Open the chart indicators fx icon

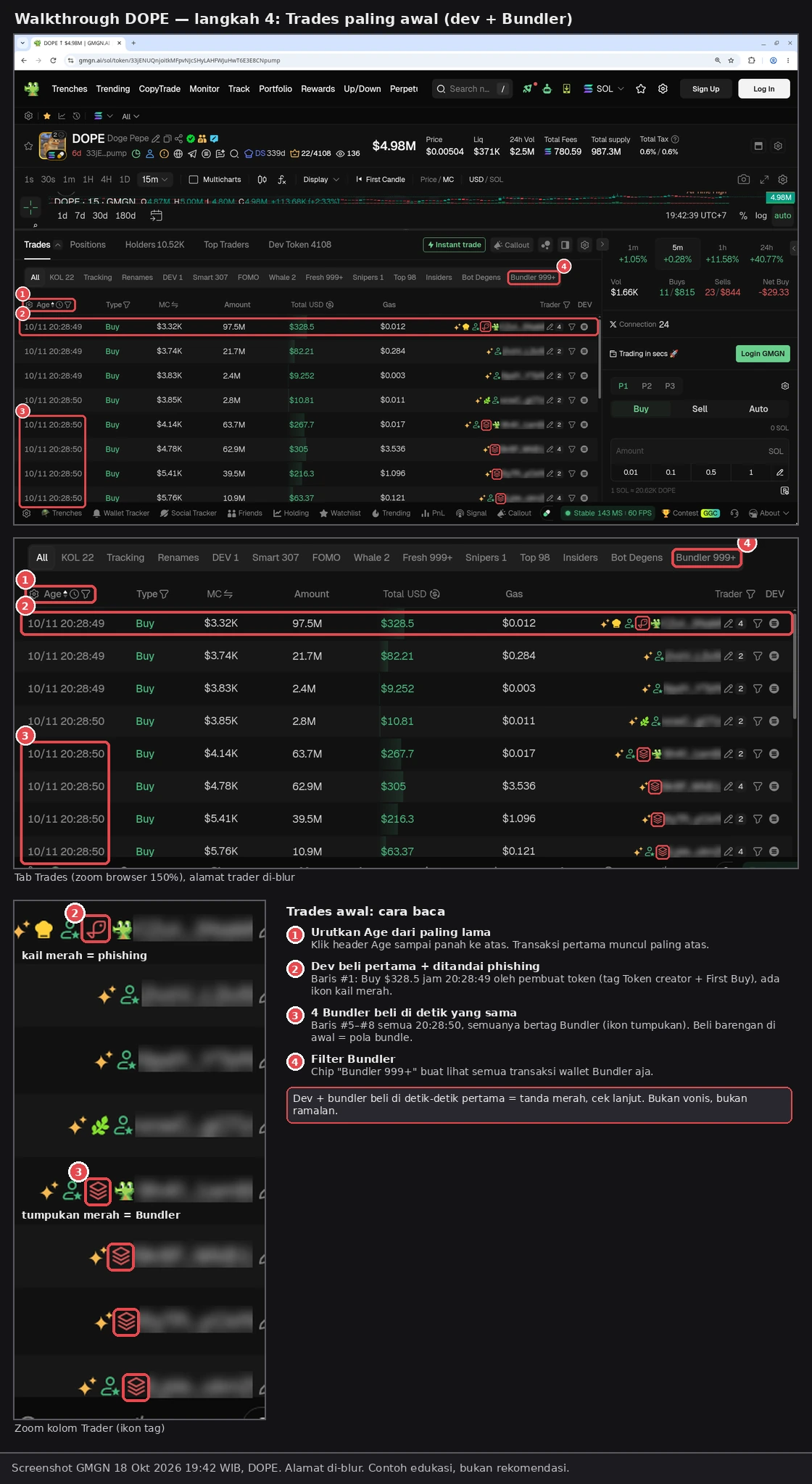tap(282, 179)
